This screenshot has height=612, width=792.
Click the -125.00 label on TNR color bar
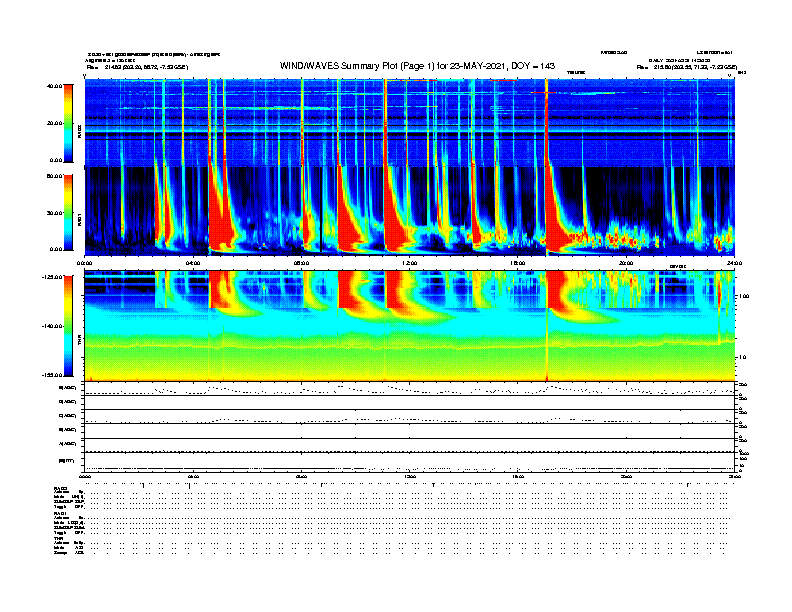point(52,277)
